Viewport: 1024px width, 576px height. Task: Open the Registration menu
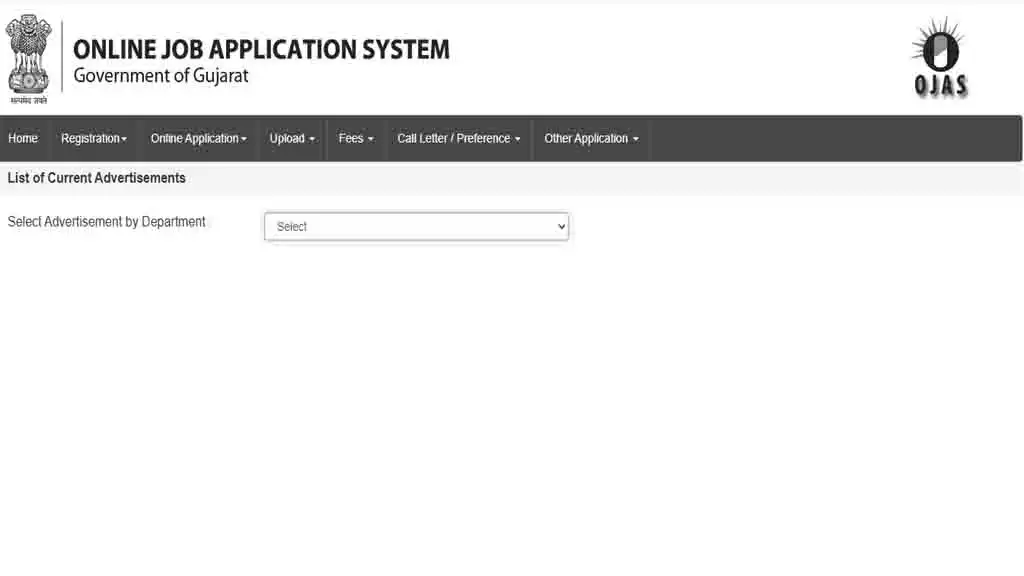93,139
